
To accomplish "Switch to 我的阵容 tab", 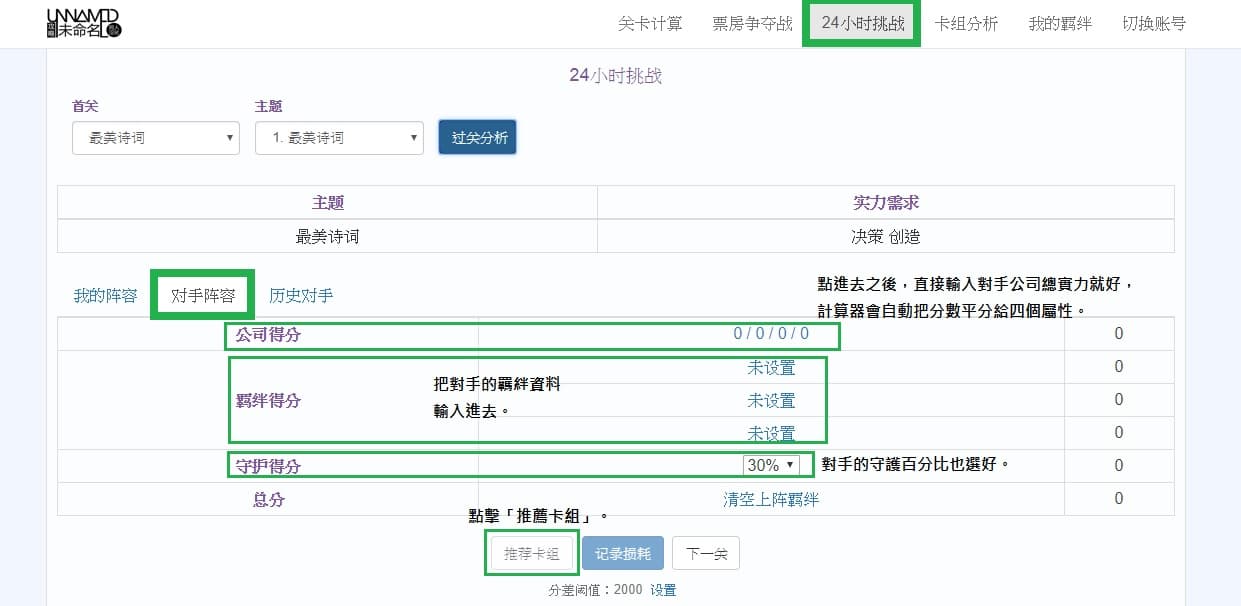I will tap(105, 295).
